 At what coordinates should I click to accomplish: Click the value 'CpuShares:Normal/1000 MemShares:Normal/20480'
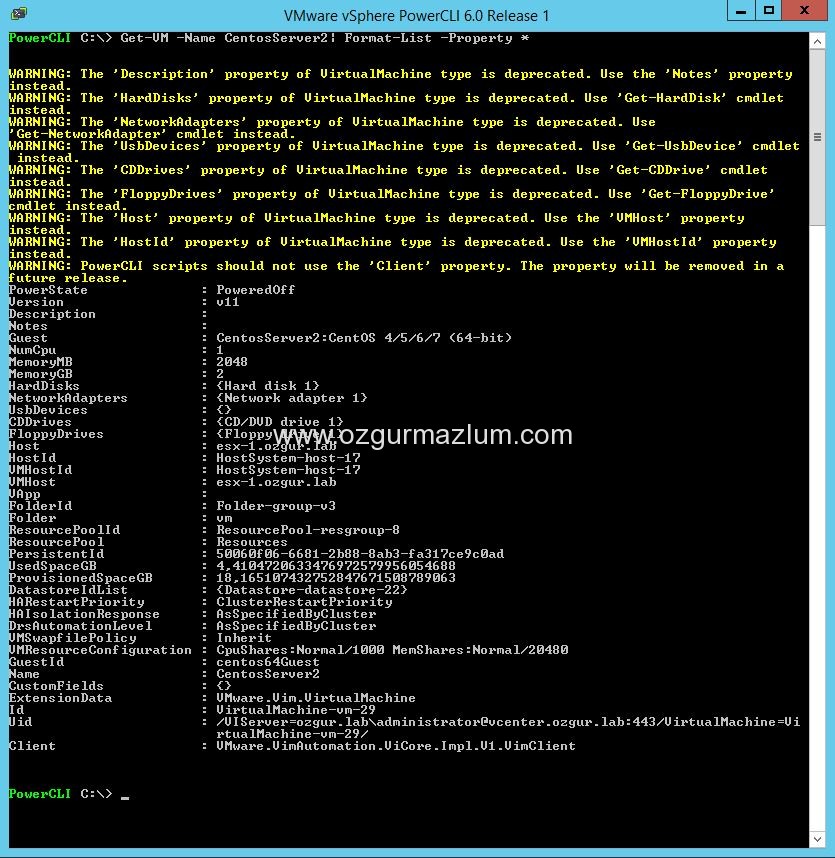click(392, 650)
